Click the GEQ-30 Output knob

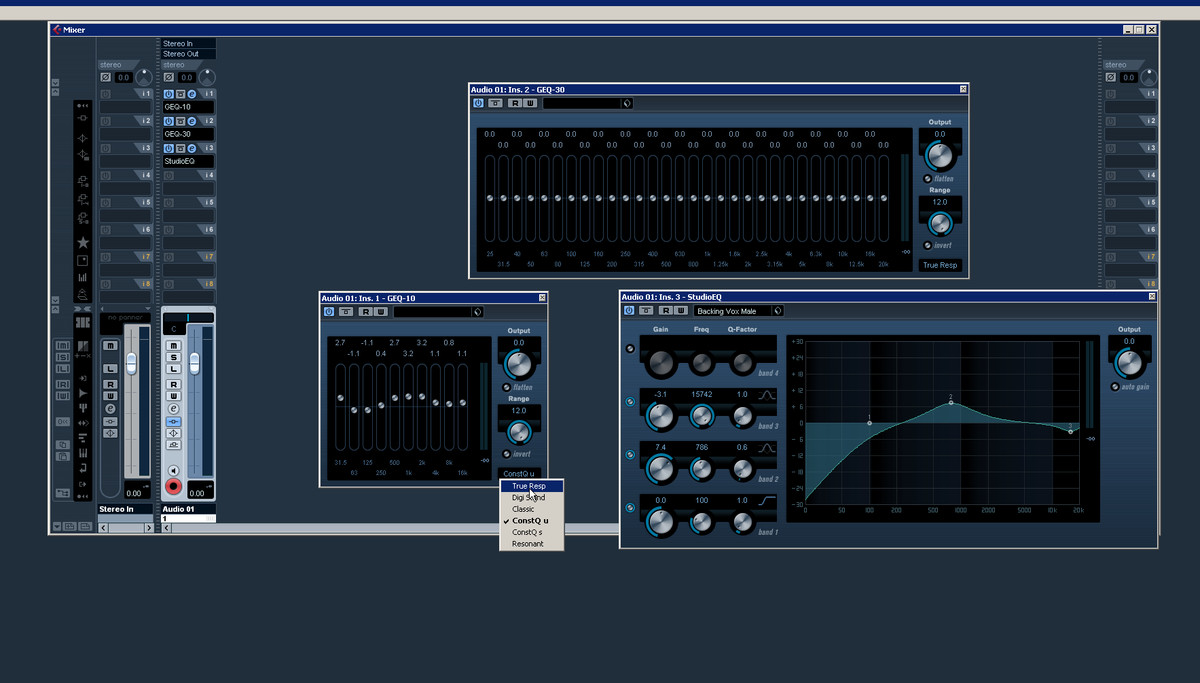tap(939, 155)
